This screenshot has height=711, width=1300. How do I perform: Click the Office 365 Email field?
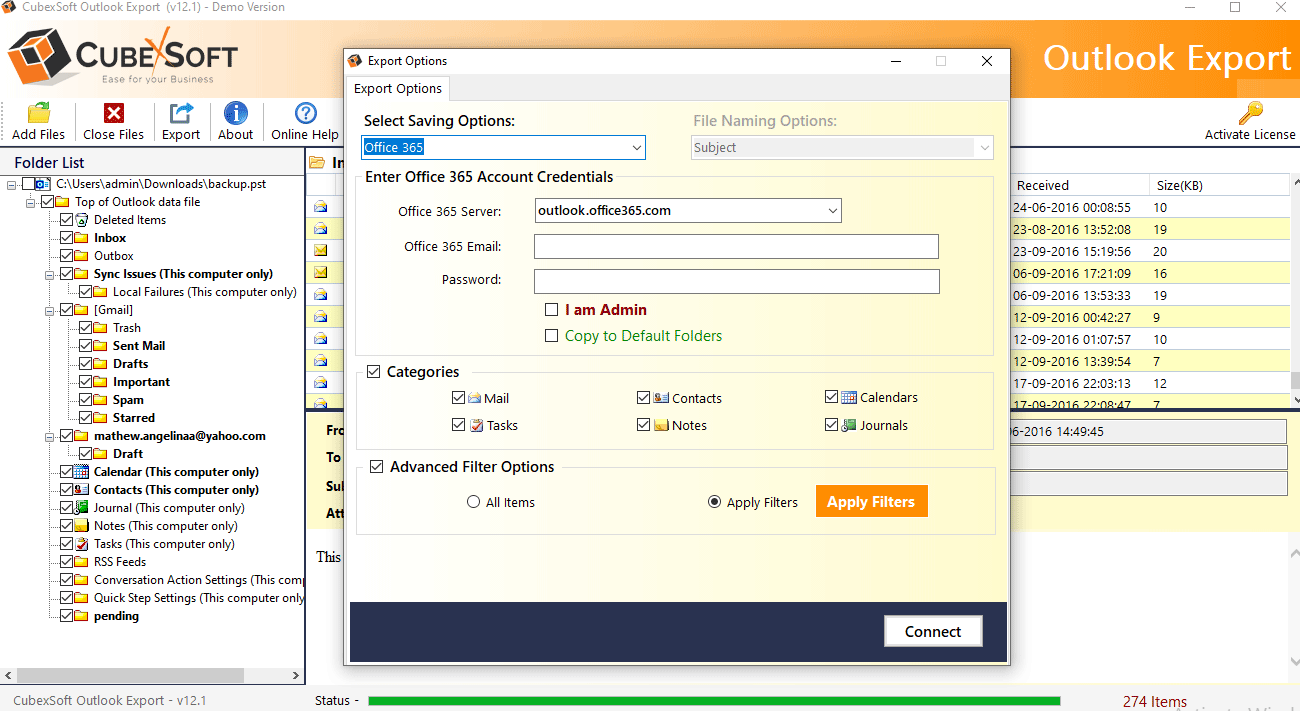[736, 247]
